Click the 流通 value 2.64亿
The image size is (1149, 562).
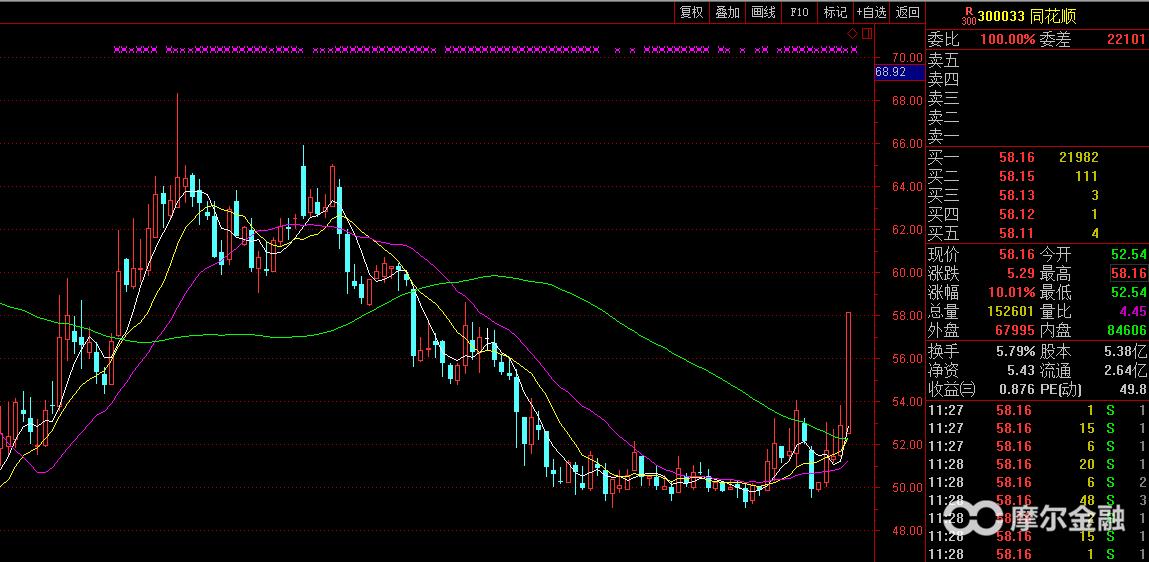tap(1126, 371)
